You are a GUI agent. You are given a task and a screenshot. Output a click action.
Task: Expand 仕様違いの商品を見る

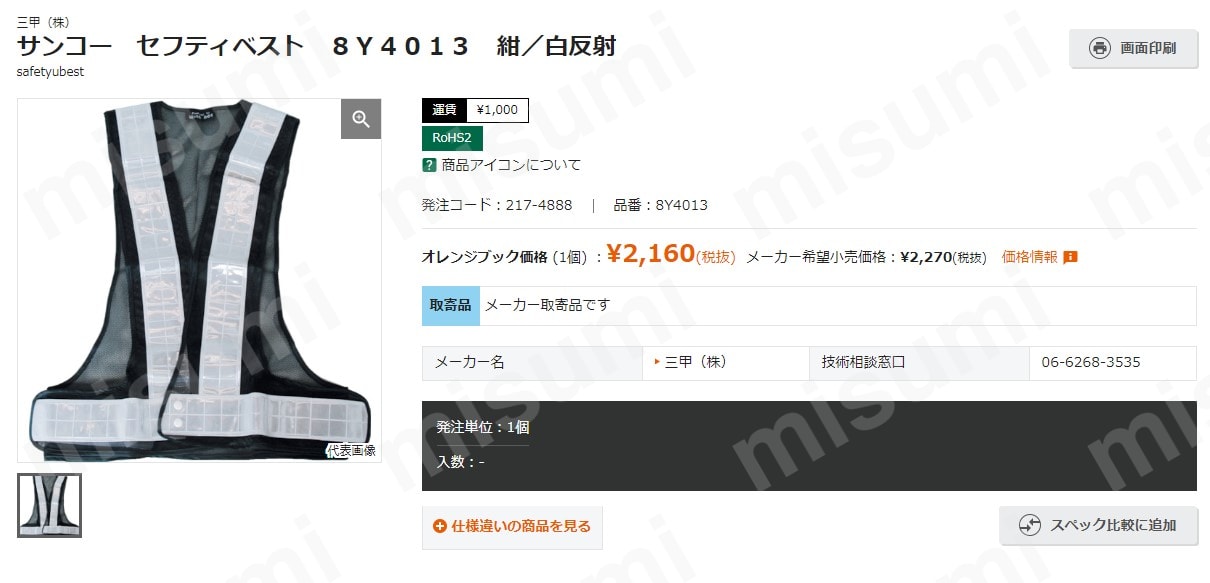pyautogui.click(x=512, y=527)
